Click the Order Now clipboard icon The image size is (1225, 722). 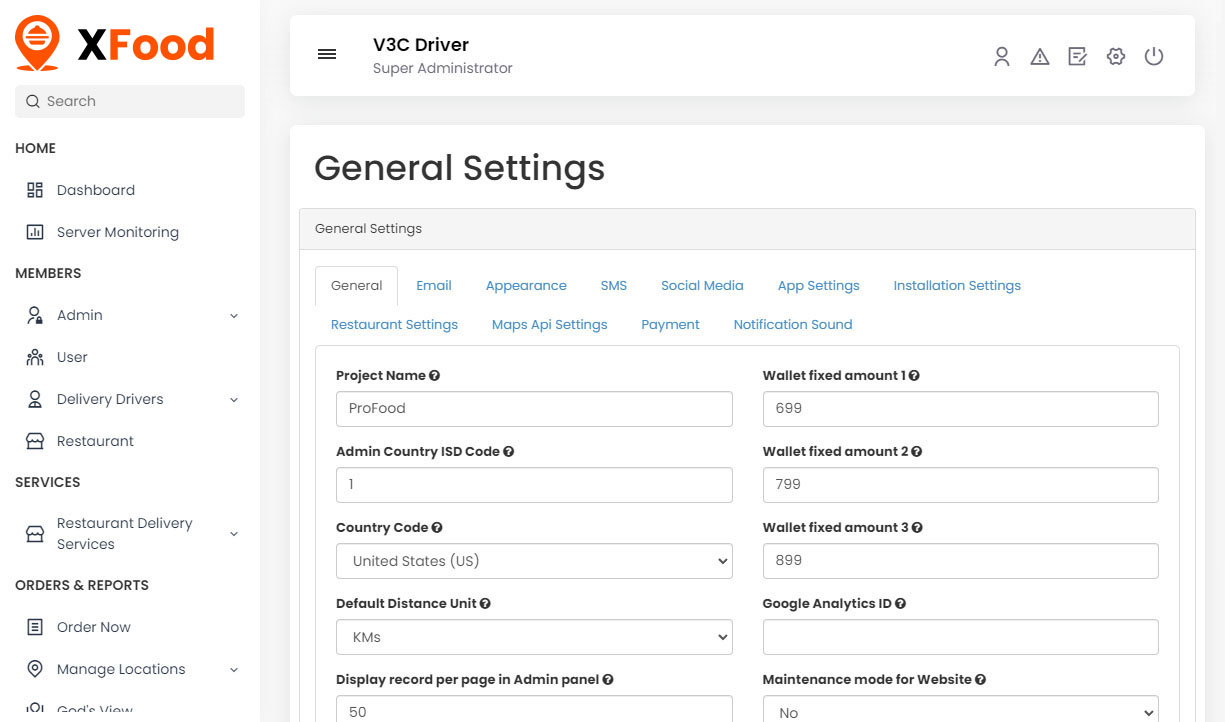(x=34, y=626)
